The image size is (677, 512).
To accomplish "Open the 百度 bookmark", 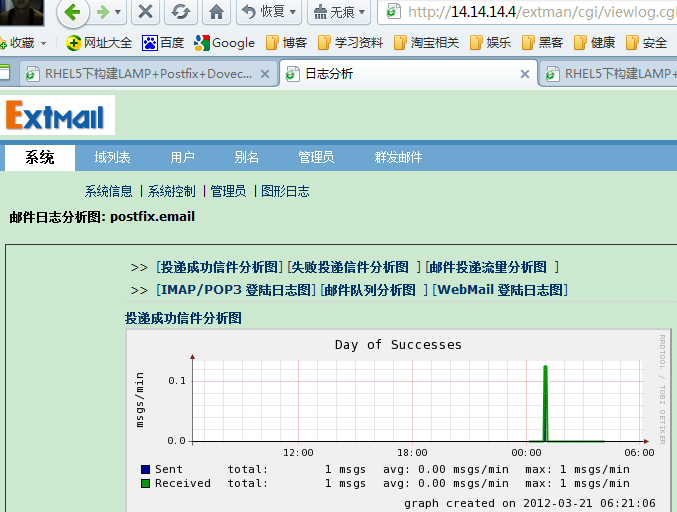I will coord(163,43).
